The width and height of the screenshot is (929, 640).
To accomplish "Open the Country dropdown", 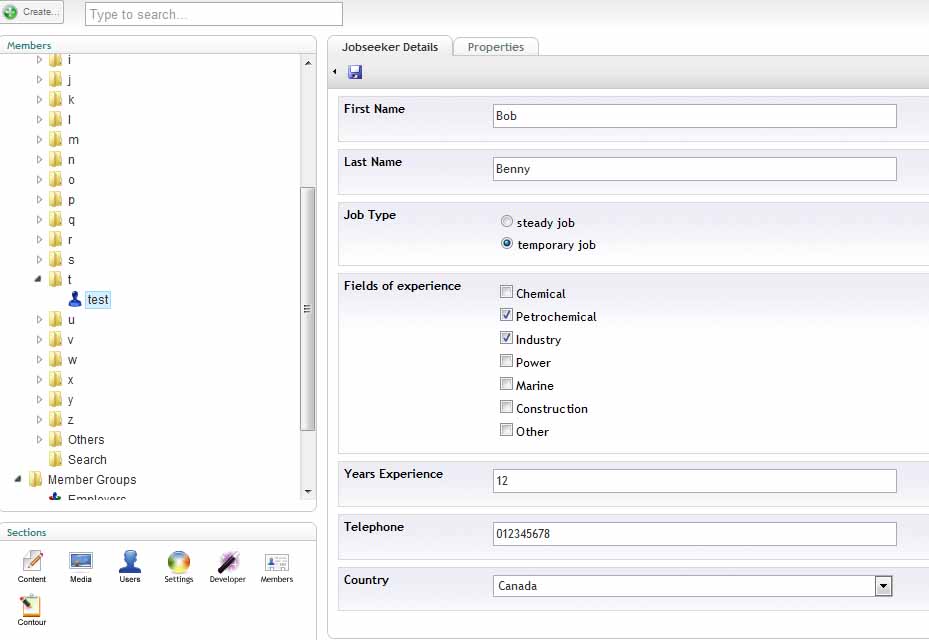I will (883, 586).
